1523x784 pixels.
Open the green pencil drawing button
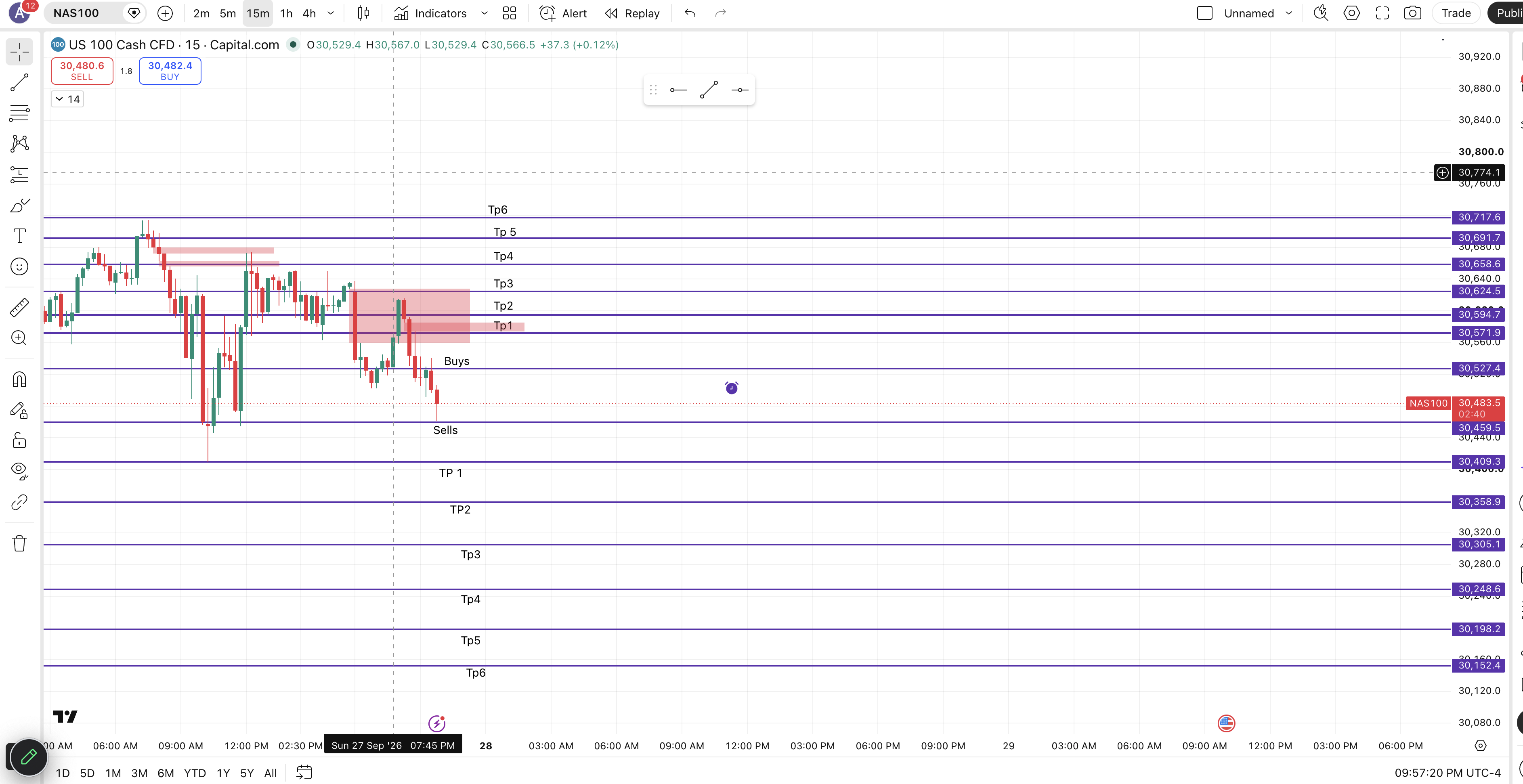28,757
